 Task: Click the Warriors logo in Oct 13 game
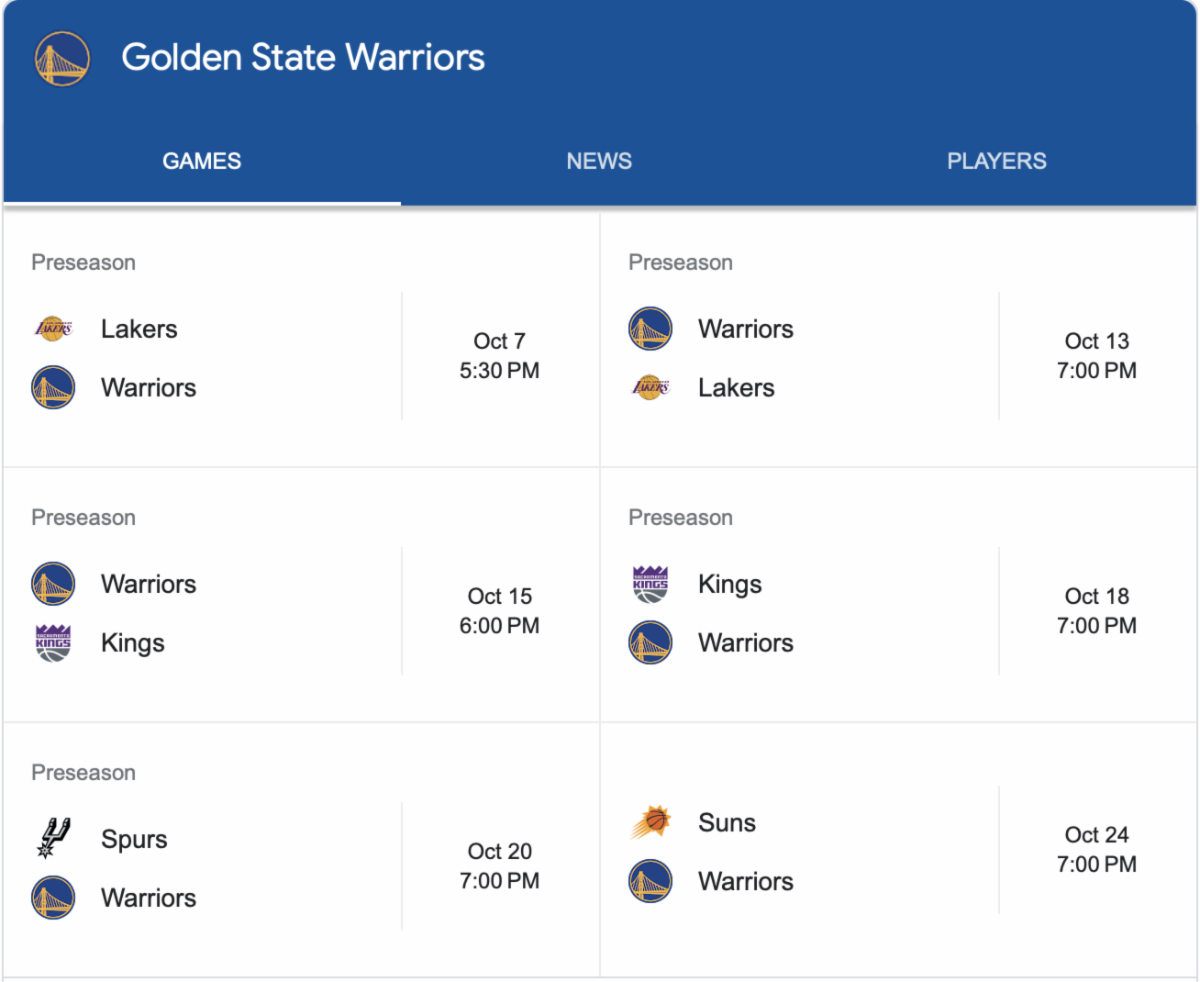point(650,329)
